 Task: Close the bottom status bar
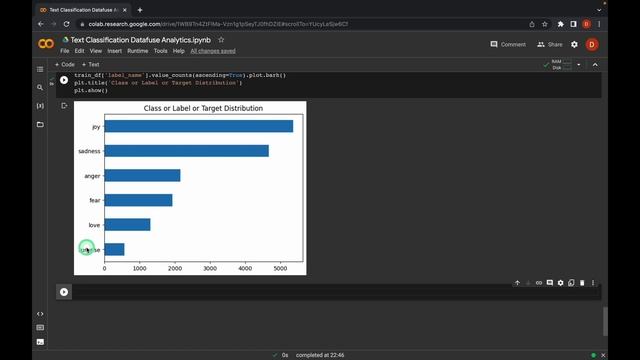pyautogui.click(x=603, y=355)
